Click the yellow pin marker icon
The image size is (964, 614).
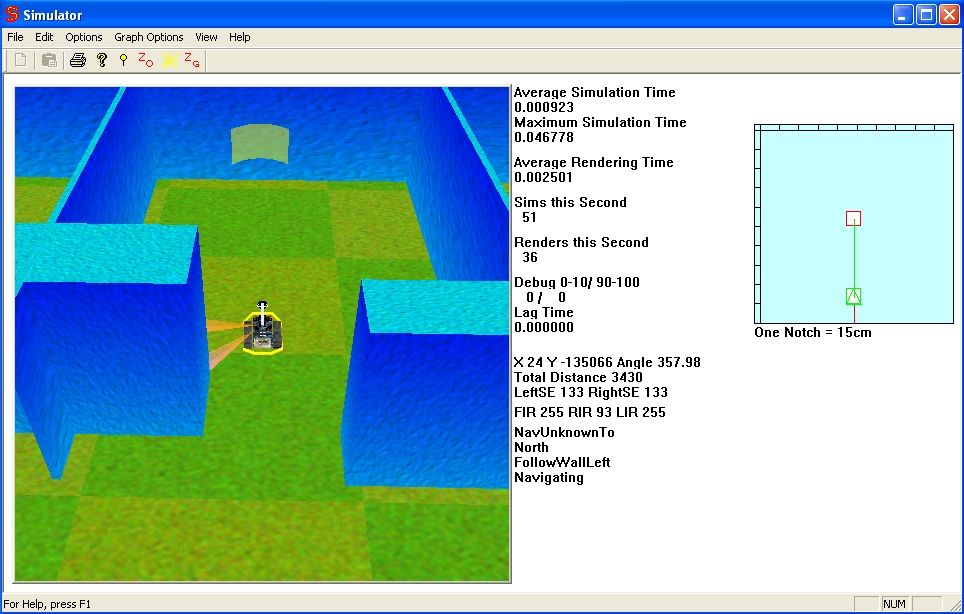pos(123,61)
